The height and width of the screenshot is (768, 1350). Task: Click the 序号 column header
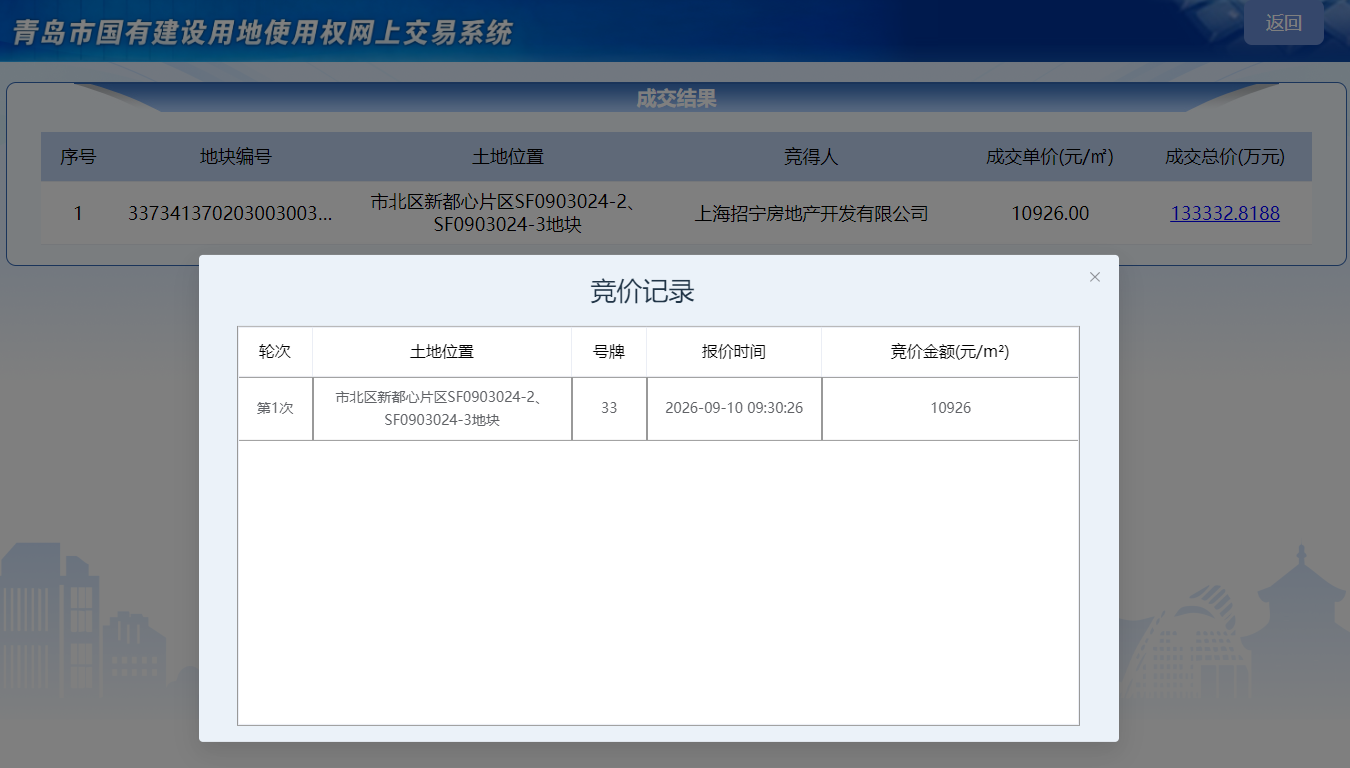point(78,157)
